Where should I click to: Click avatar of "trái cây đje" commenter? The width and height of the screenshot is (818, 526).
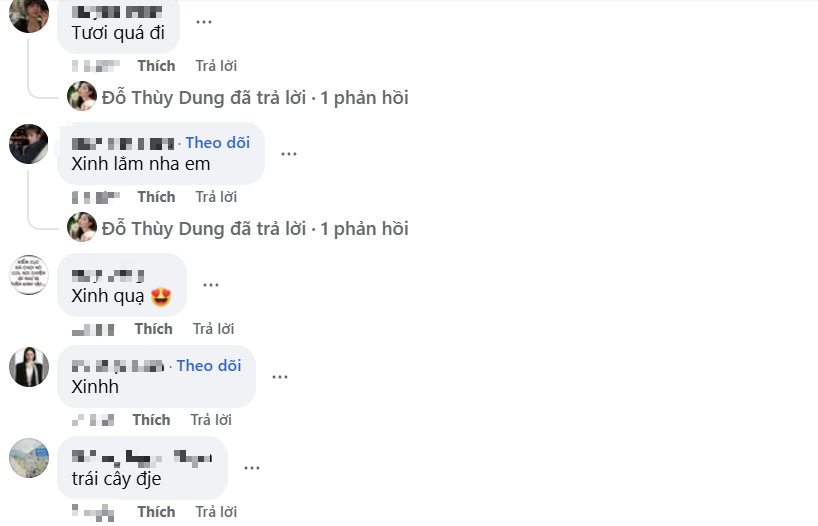29,458
